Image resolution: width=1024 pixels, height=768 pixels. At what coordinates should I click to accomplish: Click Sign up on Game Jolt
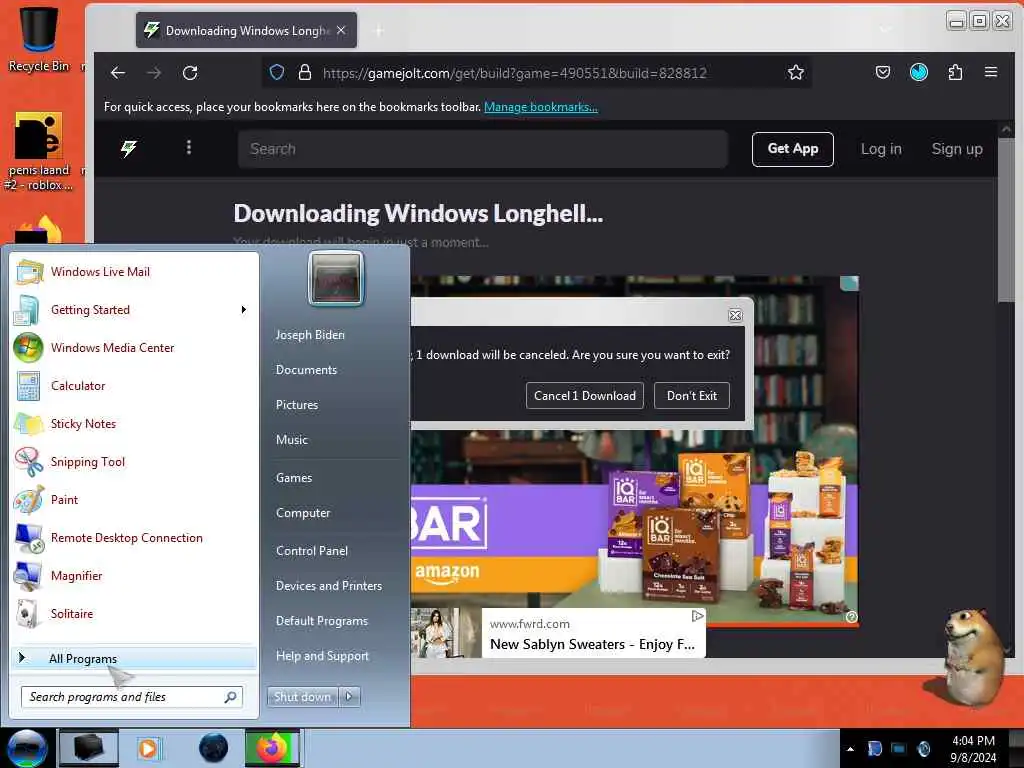957,149
